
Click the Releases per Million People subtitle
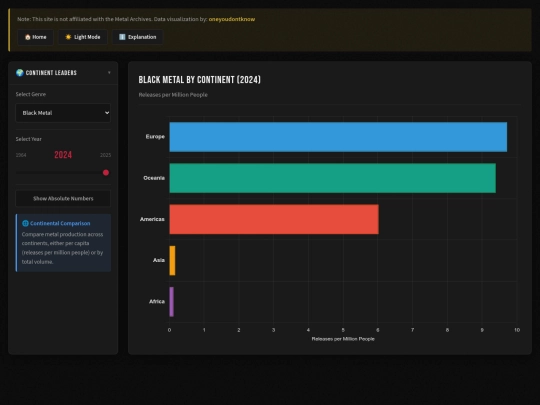click(173, 95)
